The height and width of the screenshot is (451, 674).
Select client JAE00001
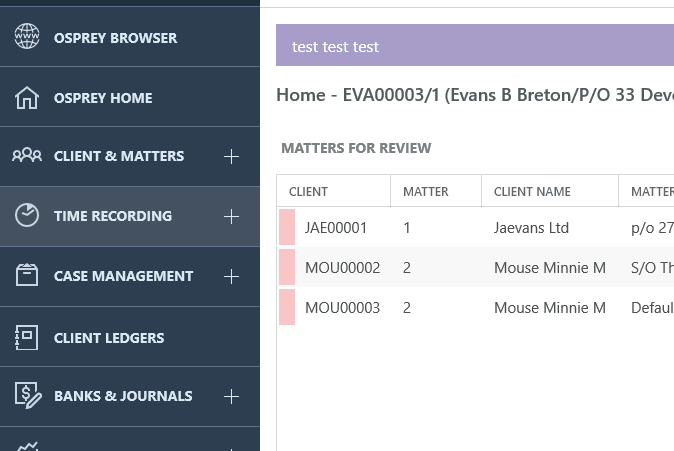[x=336, y=228]
